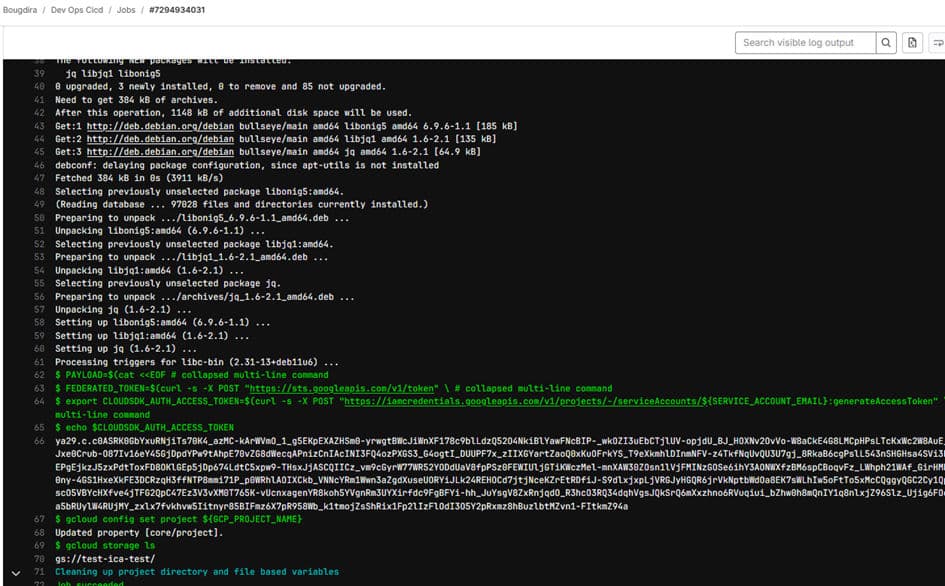The height and width of the screenshot is (586, 945).
Task: Click the search magnifier icon button
Action: tap(886, 43)
